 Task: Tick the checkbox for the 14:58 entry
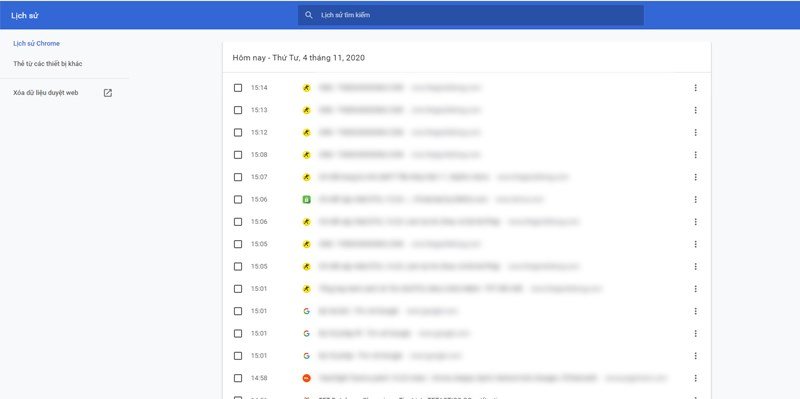coord(238,378)
